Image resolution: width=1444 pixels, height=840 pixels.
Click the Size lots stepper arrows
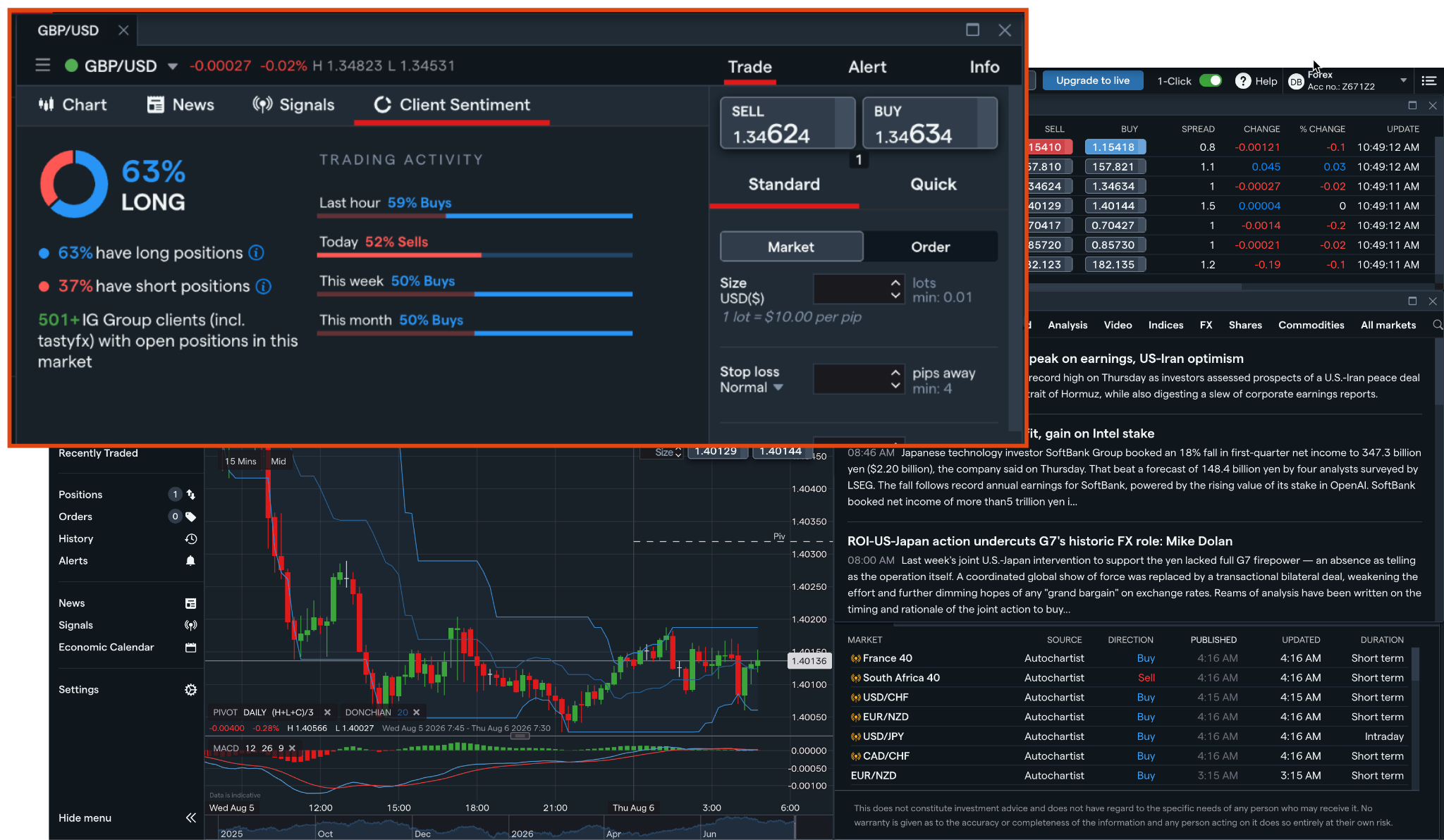coord(895,289)
